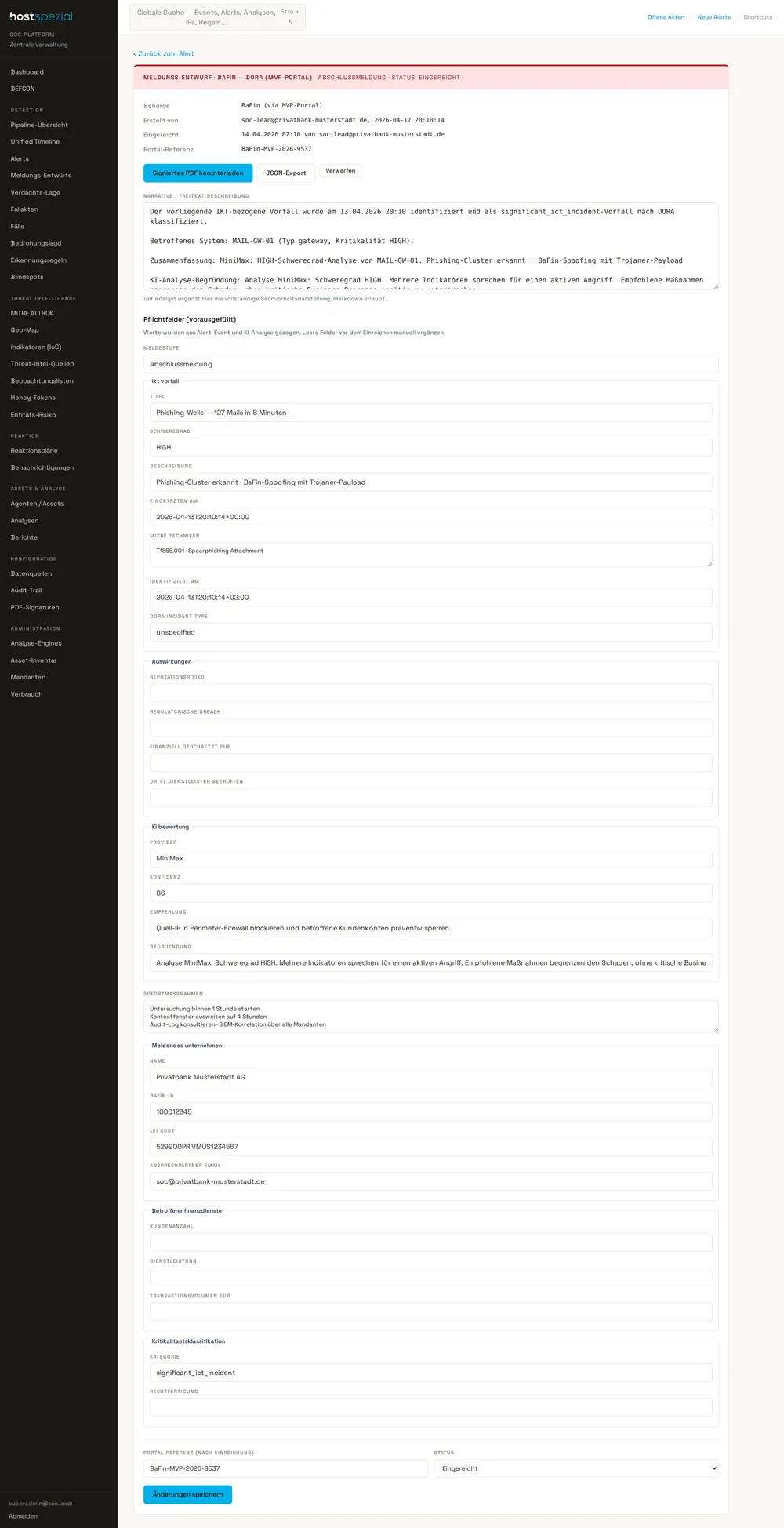Viewport: 784px width, 1528px height.
Task: Open Entitäts-Risiko page
Action: tap(33, 415)
